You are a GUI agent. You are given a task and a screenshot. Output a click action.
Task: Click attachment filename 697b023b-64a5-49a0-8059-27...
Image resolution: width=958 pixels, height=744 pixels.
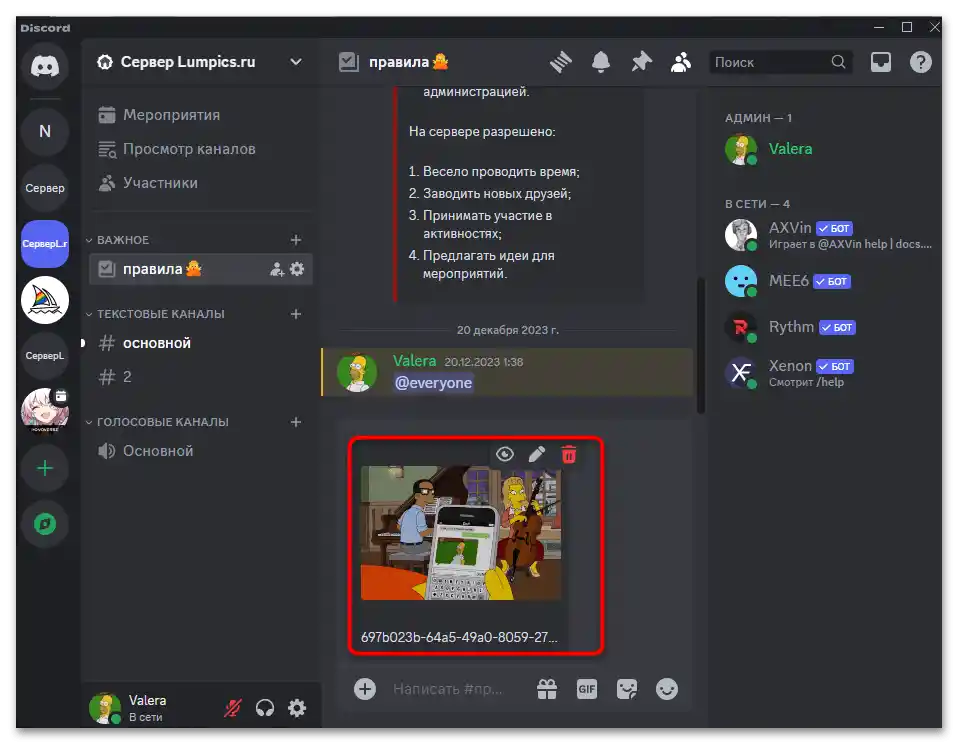[459, 637]
